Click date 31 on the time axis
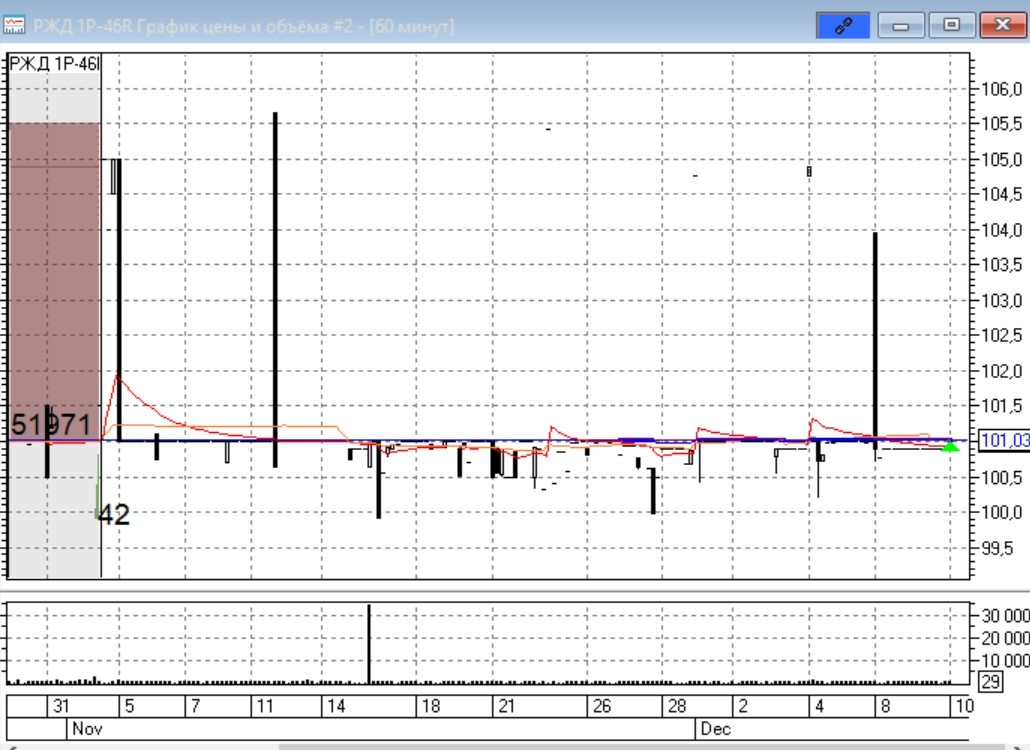Screen dimensions: 1030x750 (x=61, y=706)
